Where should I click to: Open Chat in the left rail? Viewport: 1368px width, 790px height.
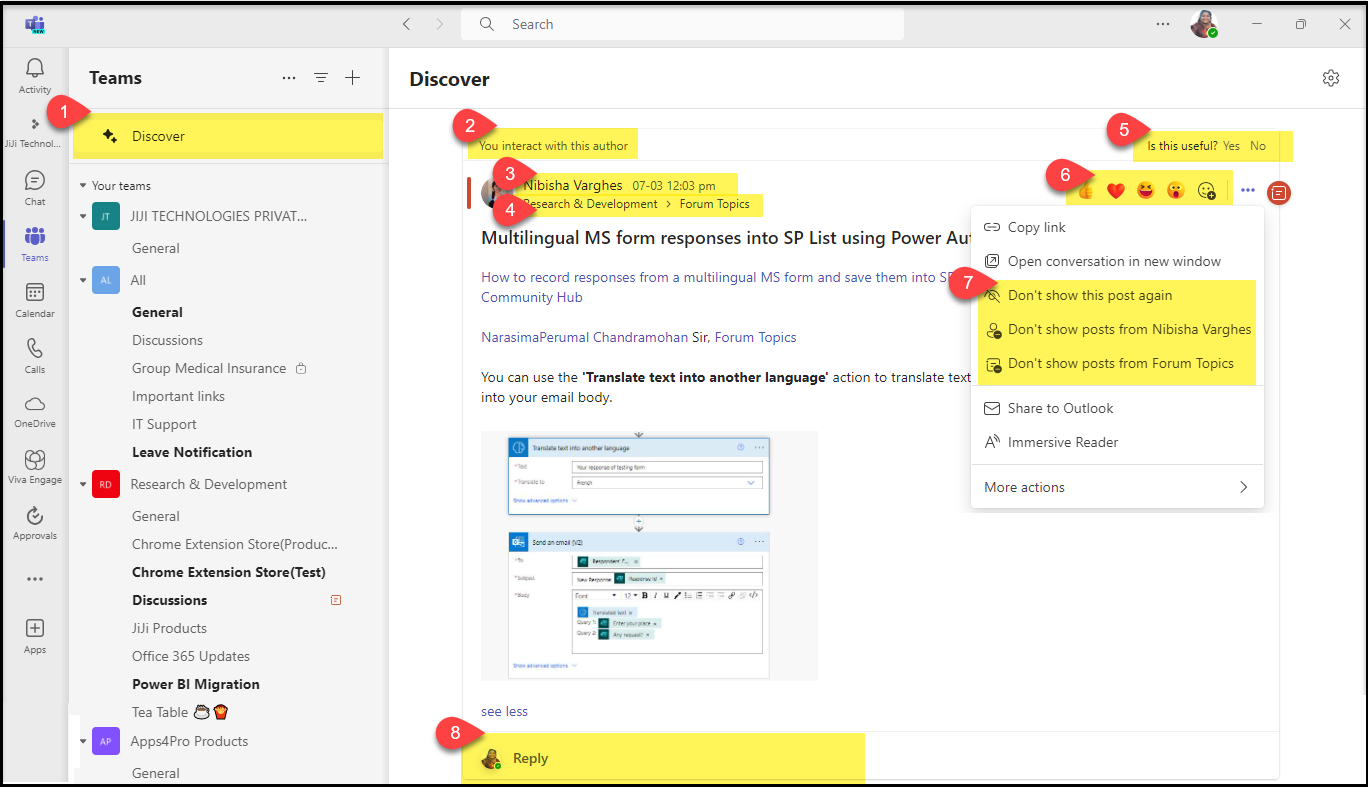pos(35,184)
